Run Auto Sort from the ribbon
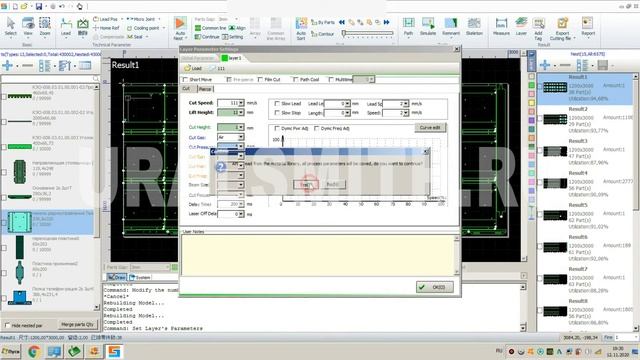This screenshot has width=640, height=360. pyautogui.click(x=301, y=29)
